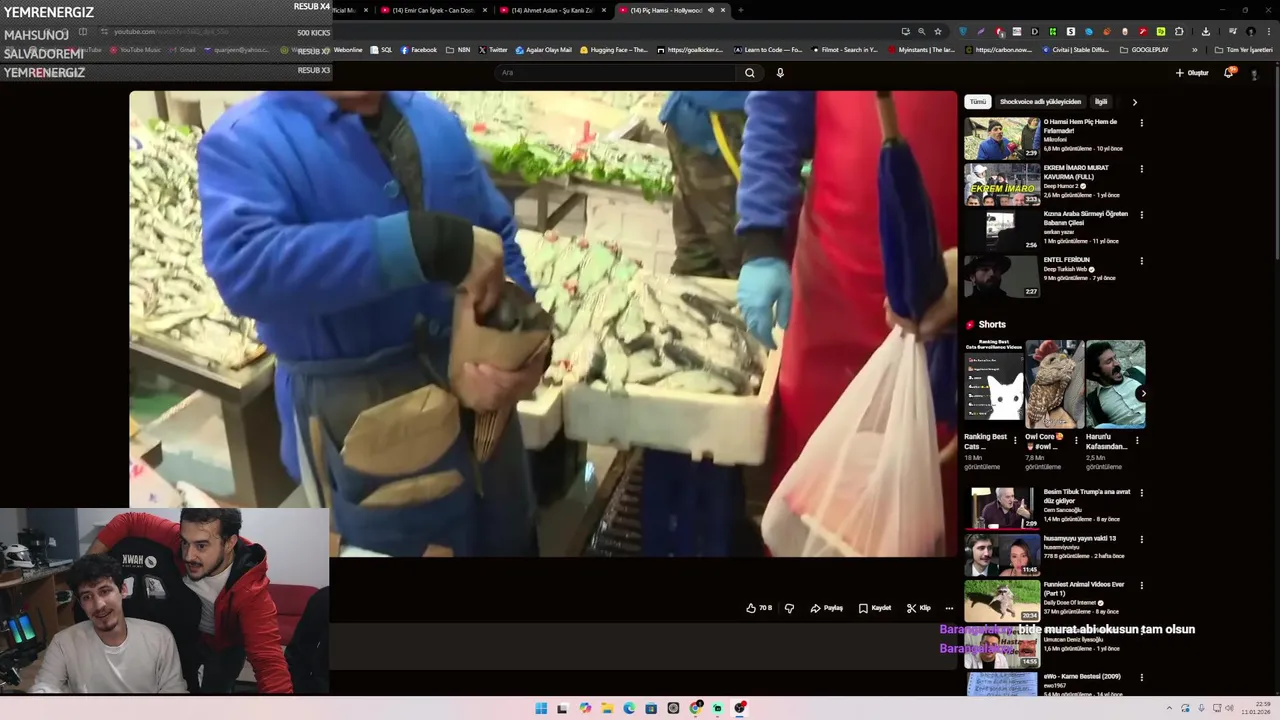Open Hugging Face bookmark
Screen dimensions: 1280x720
point(614,50)
